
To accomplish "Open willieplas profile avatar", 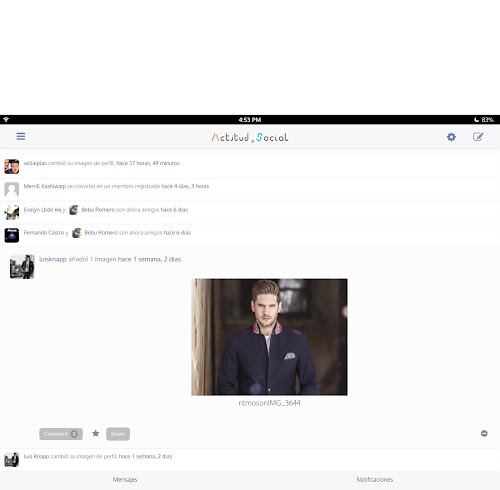I will [x=12, y=166].
